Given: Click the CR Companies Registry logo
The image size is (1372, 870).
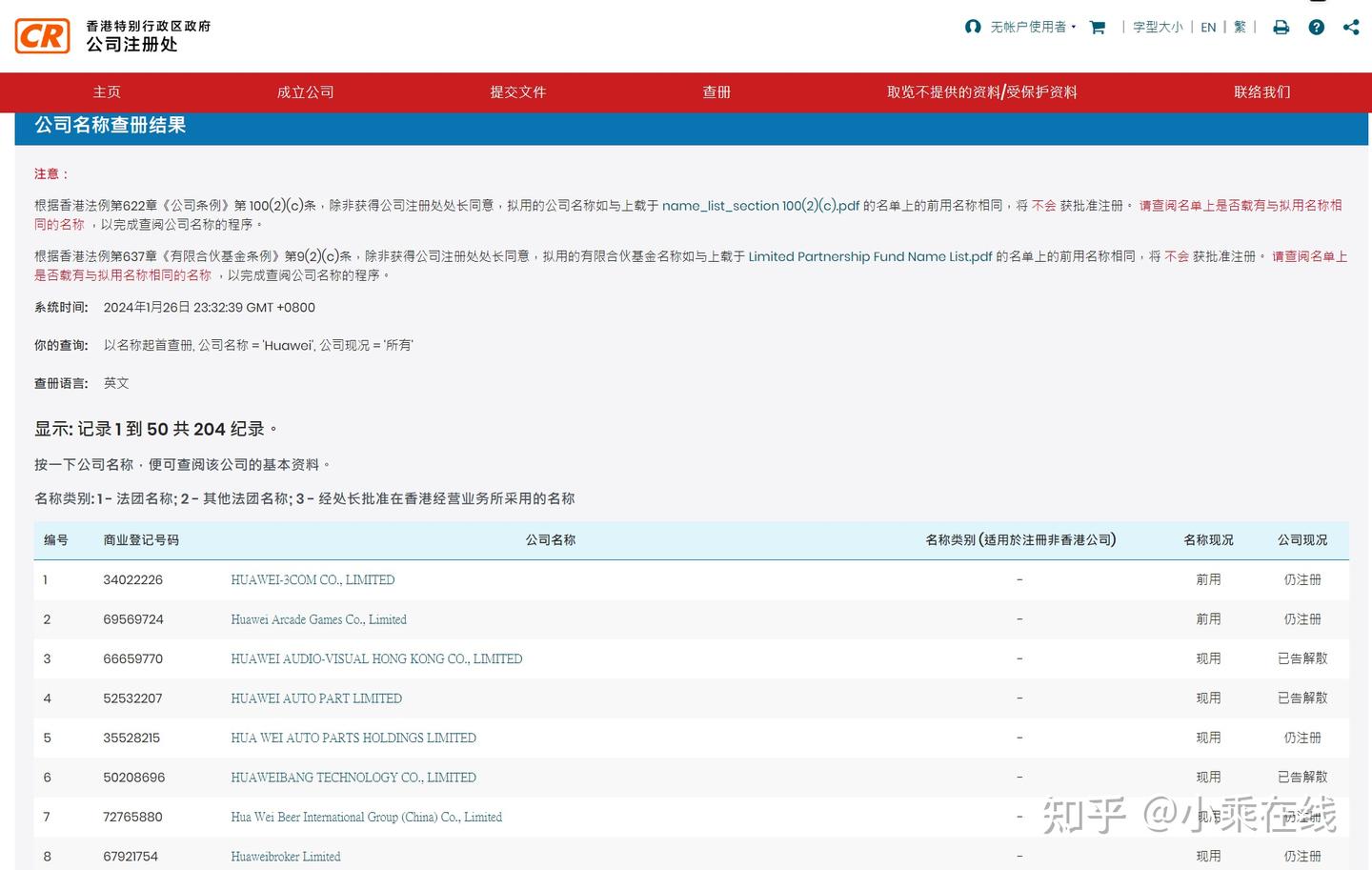Looking at the screenshot, I should (42, 35).
